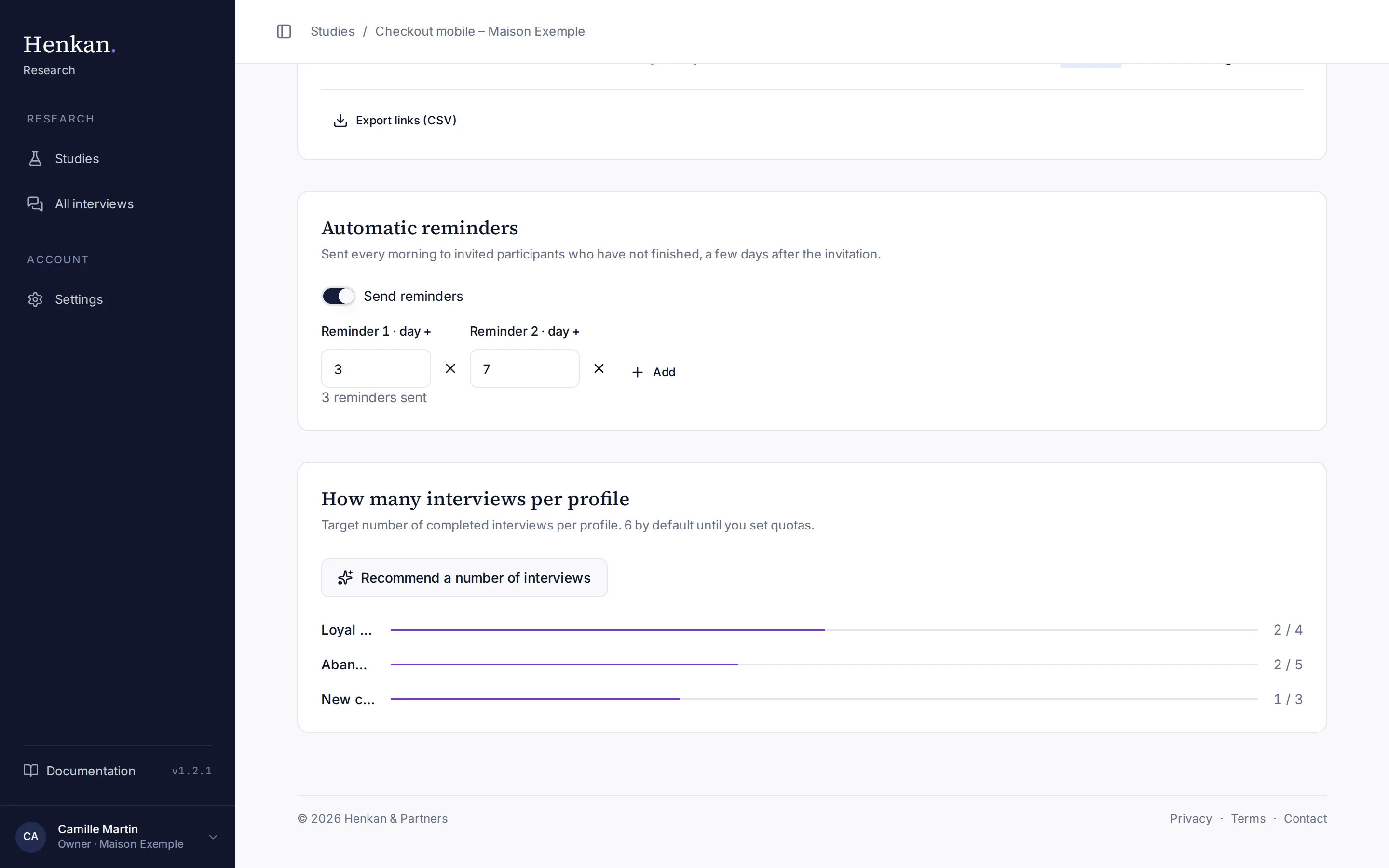Click the Studies flask icon in sidebar
This screenshot has width=1389, height=868.
35,159
